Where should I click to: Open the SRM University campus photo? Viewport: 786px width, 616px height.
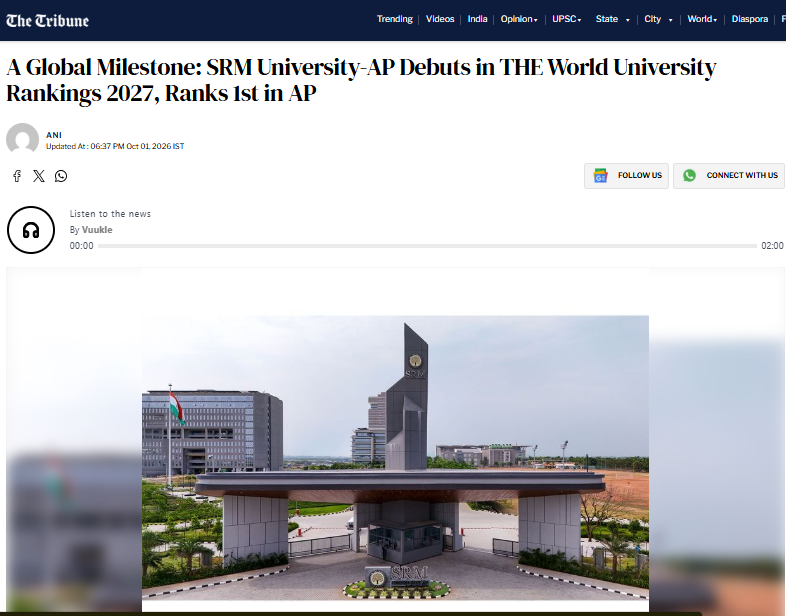(395, 457)
